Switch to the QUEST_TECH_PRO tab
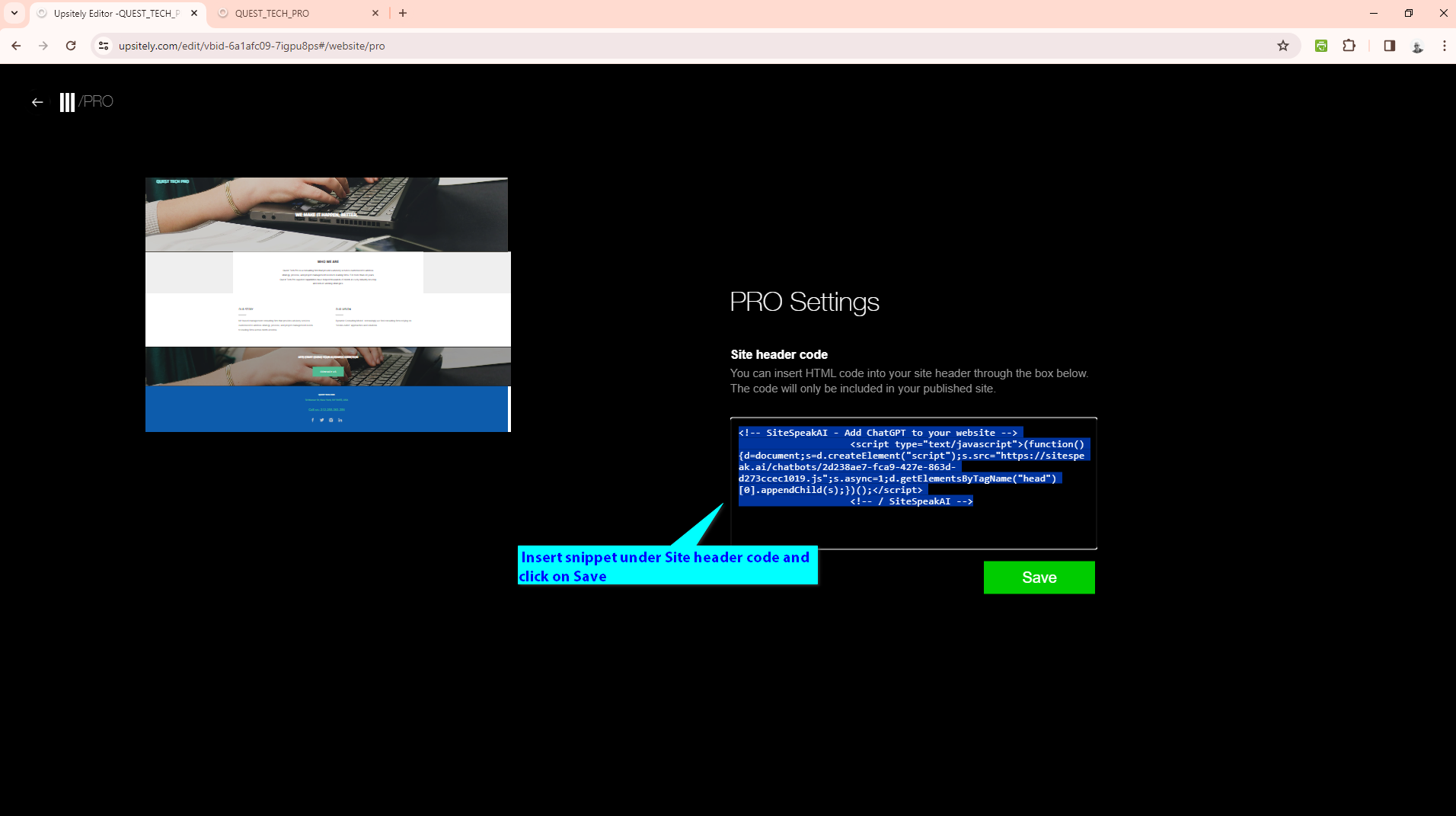This screenshot has height=816, width=1456. click(x=299, y=14)
